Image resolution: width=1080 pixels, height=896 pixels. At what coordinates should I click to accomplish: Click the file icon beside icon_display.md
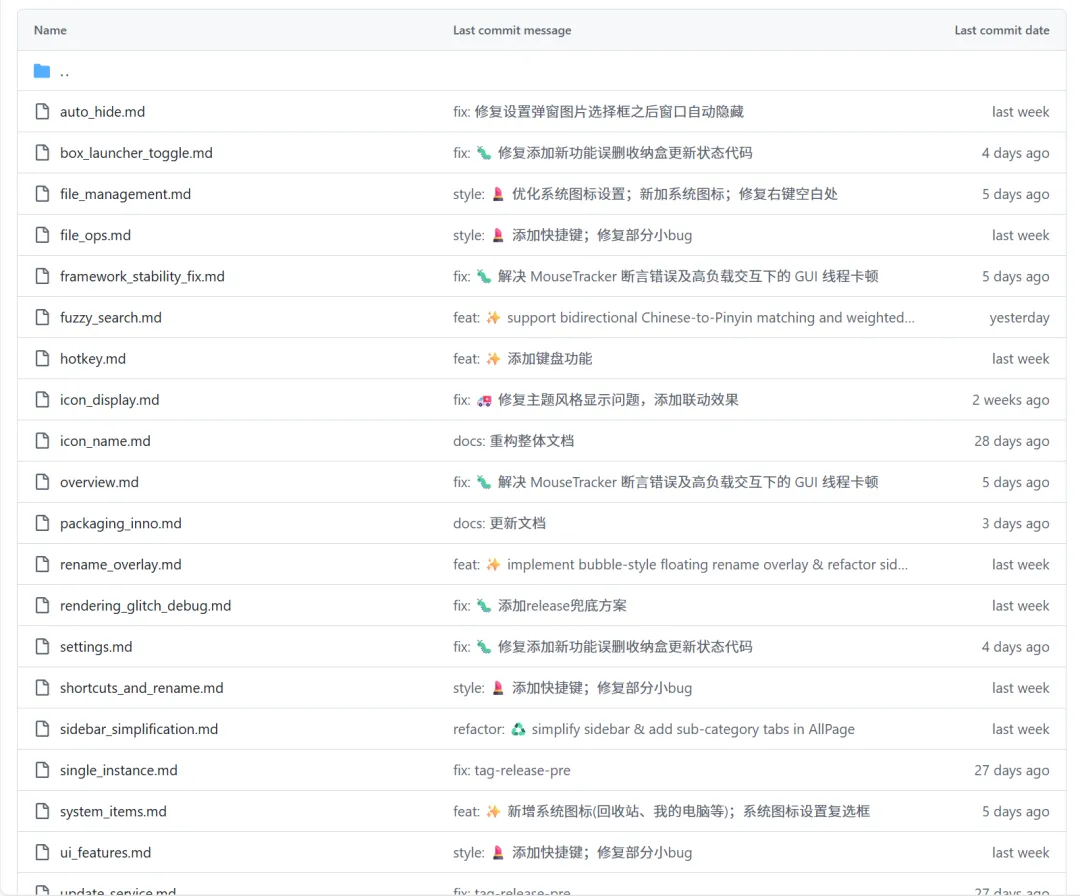[42, 399]
